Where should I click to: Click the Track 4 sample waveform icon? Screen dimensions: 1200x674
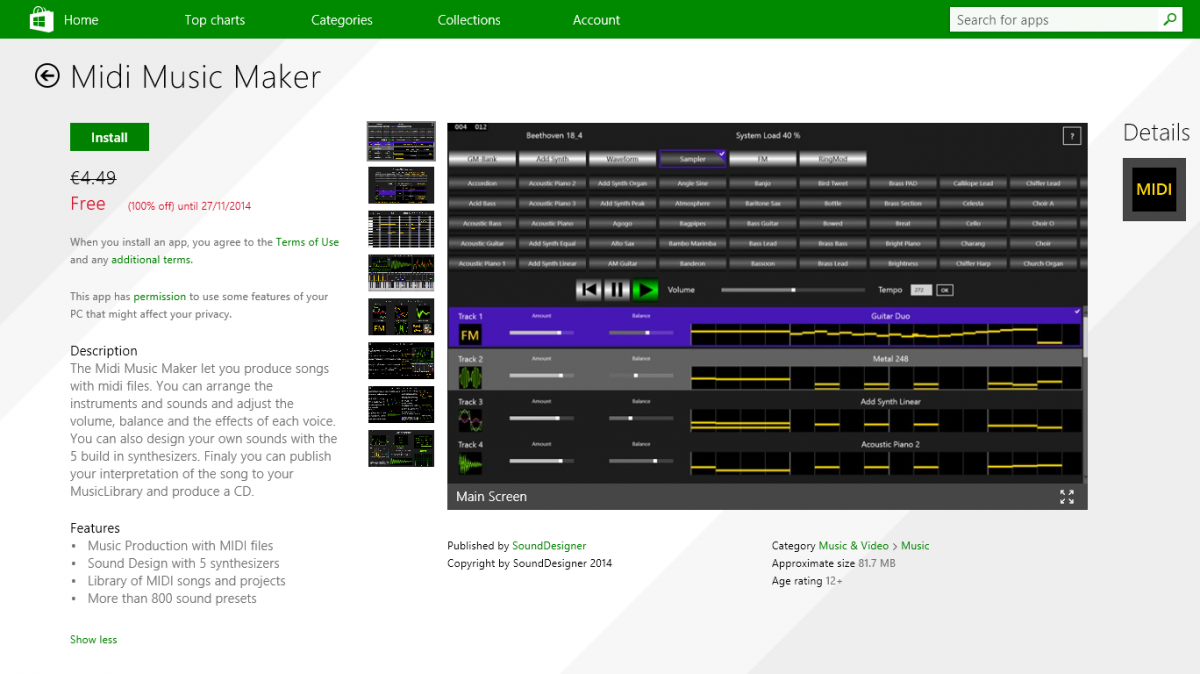point(470,464)
